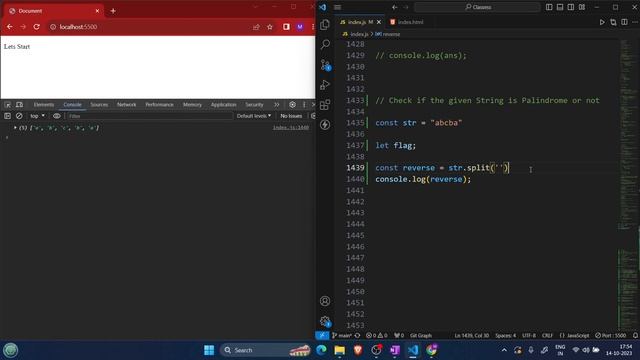Toggle the console sidebar
This screenshot has width=640, height=360.
[7, 116]
